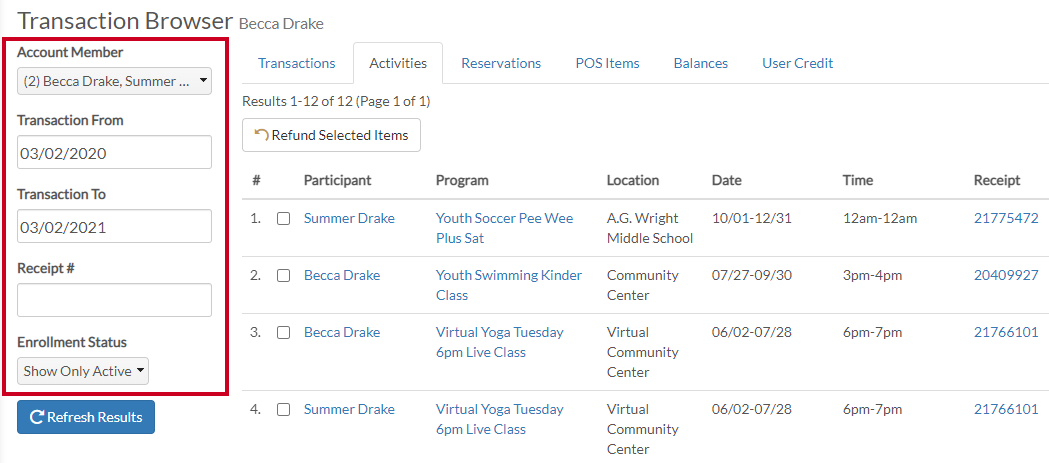Image resolution: width=1049 pixels, height=463 pixels.
Task: Open receipt 20409927 link
Action: coord(1006,275)
